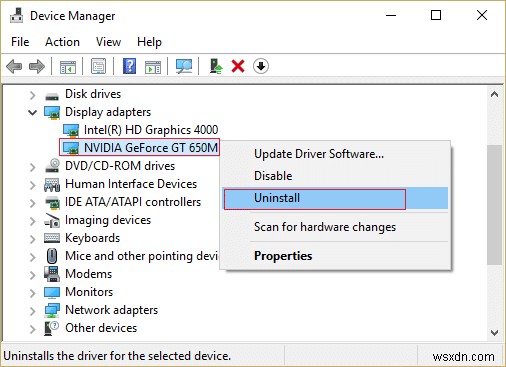This screenshot has height=367, width=506.
Task: Click the NVIDIA GeForce GT 650M device icon
Action: point(71,148)
